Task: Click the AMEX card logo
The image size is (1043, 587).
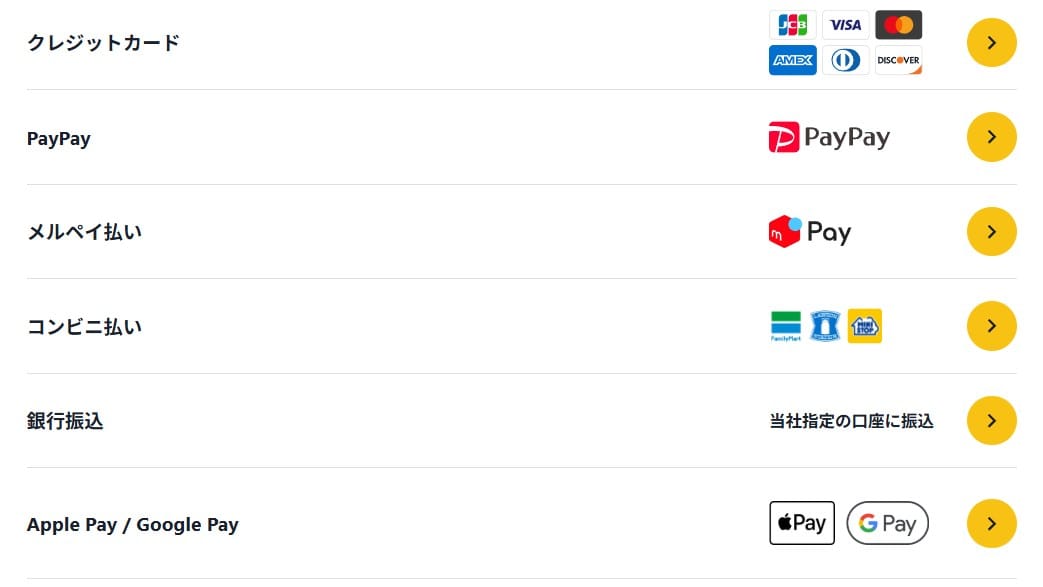Action: coord(792,60)
